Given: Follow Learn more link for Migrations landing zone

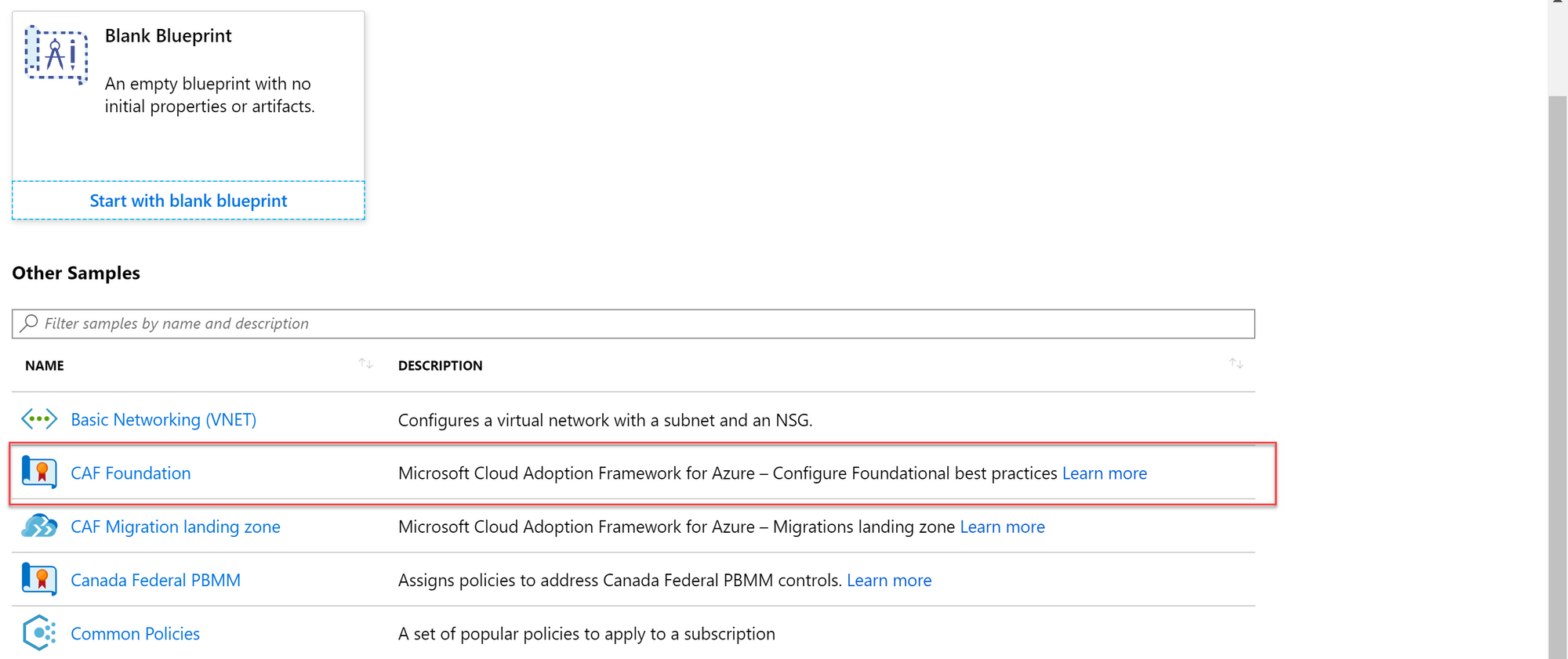Looking at the screenshot, I should click(1002, 527).
